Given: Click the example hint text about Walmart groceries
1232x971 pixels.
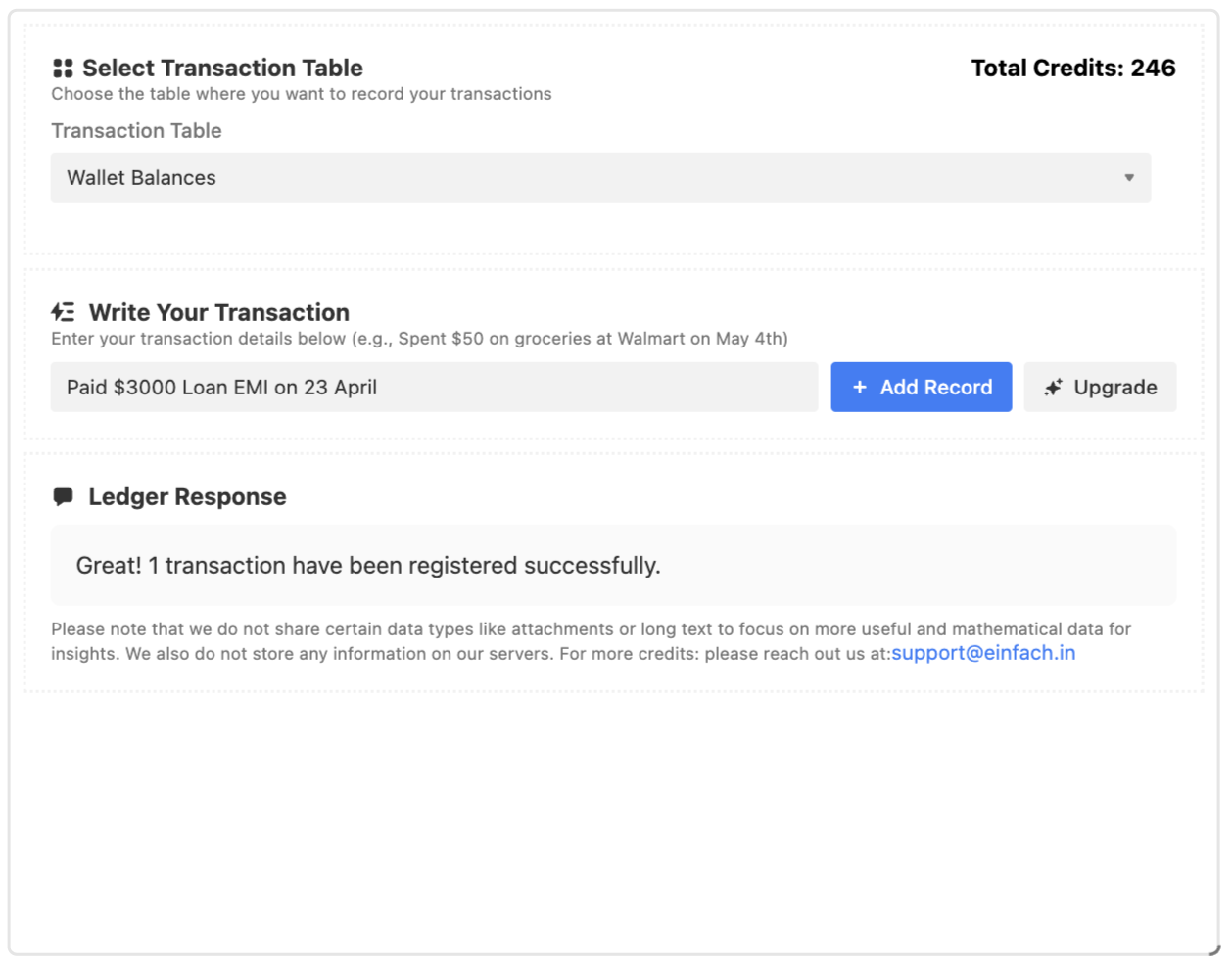Looking at the screenshot, I should (x=419, y=339).
